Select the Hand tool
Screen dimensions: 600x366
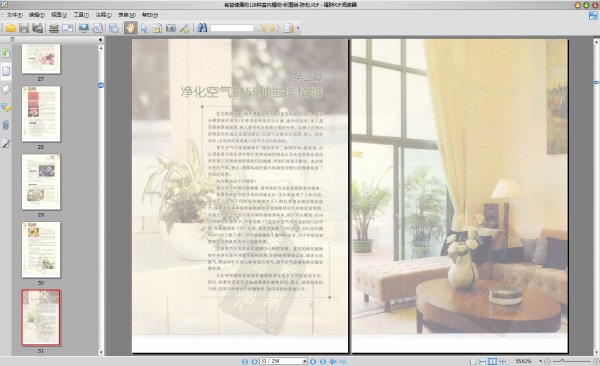(x=130, y=28)
